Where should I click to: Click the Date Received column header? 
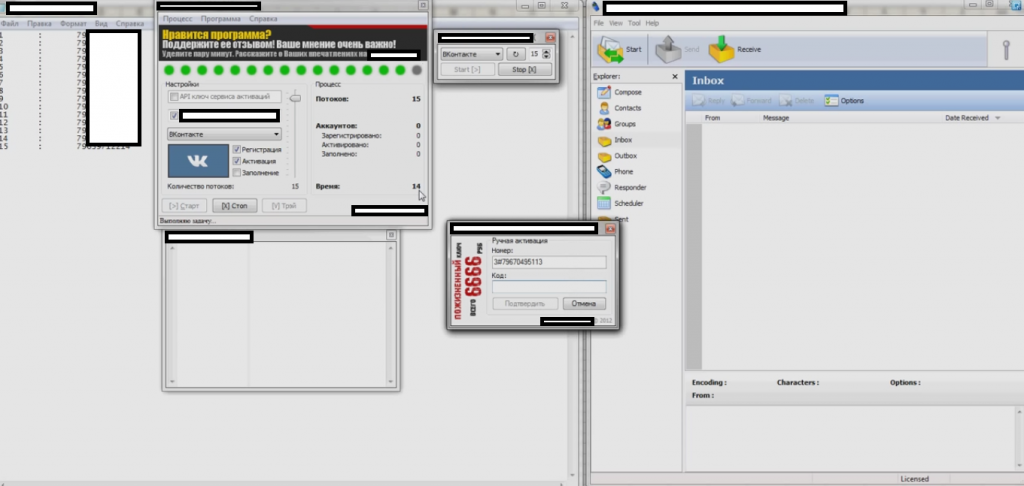967,118
